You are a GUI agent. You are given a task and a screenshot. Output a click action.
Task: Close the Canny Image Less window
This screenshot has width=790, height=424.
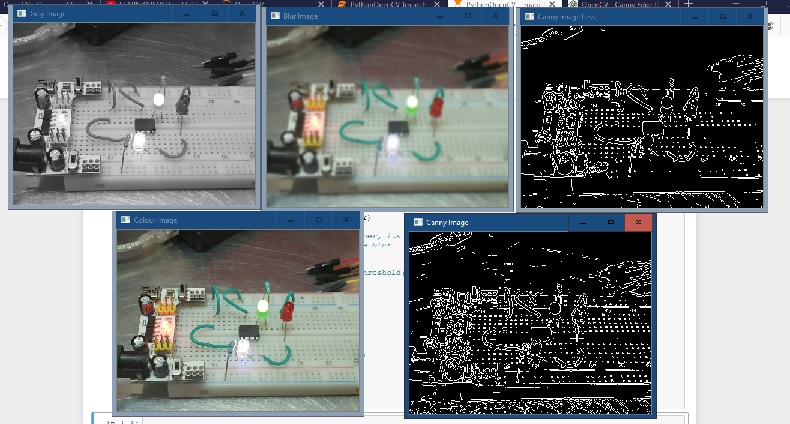coord(750,17)
